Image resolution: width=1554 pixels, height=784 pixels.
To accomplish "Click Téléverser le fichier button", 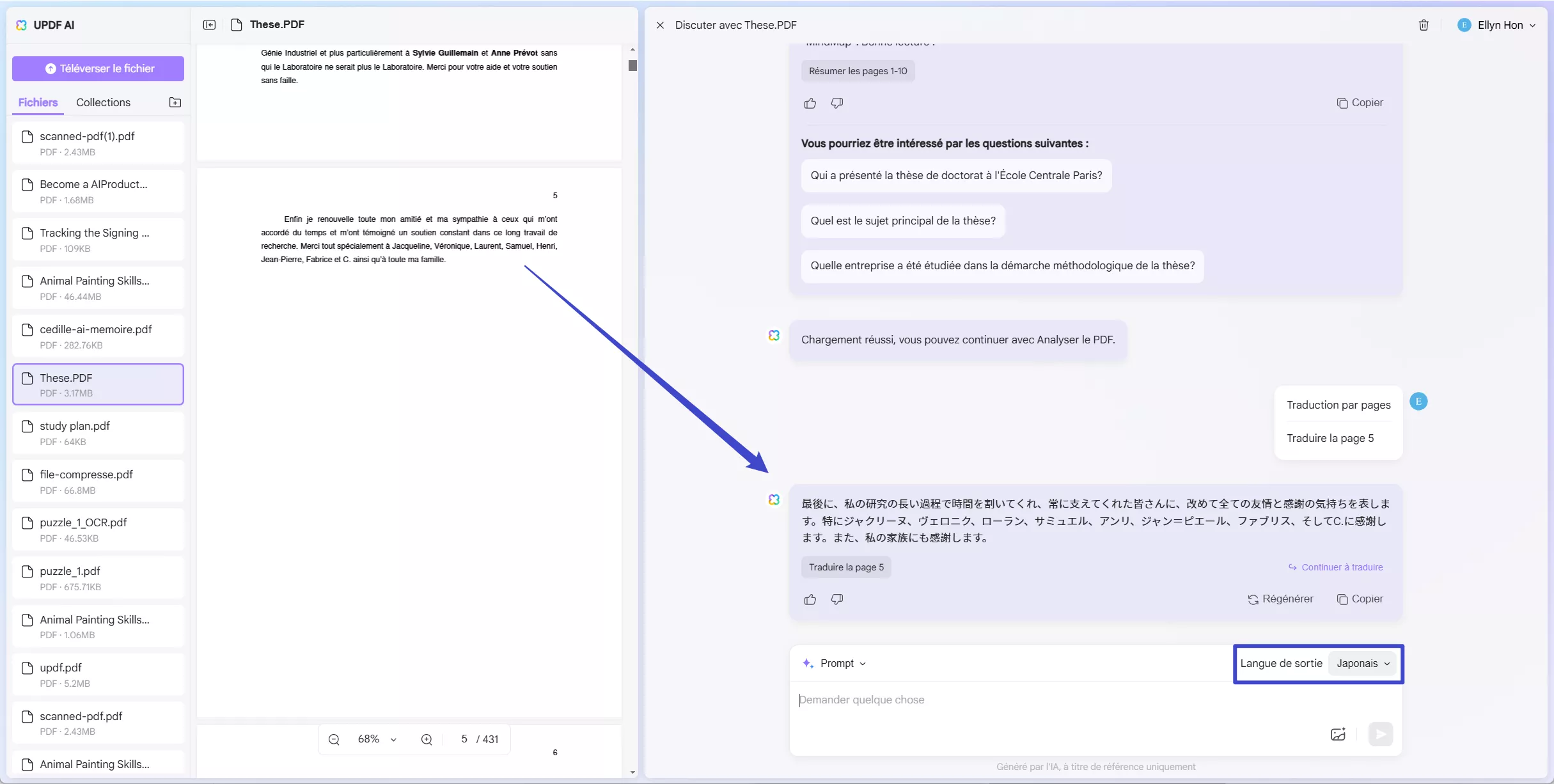I will coord(98,68).
